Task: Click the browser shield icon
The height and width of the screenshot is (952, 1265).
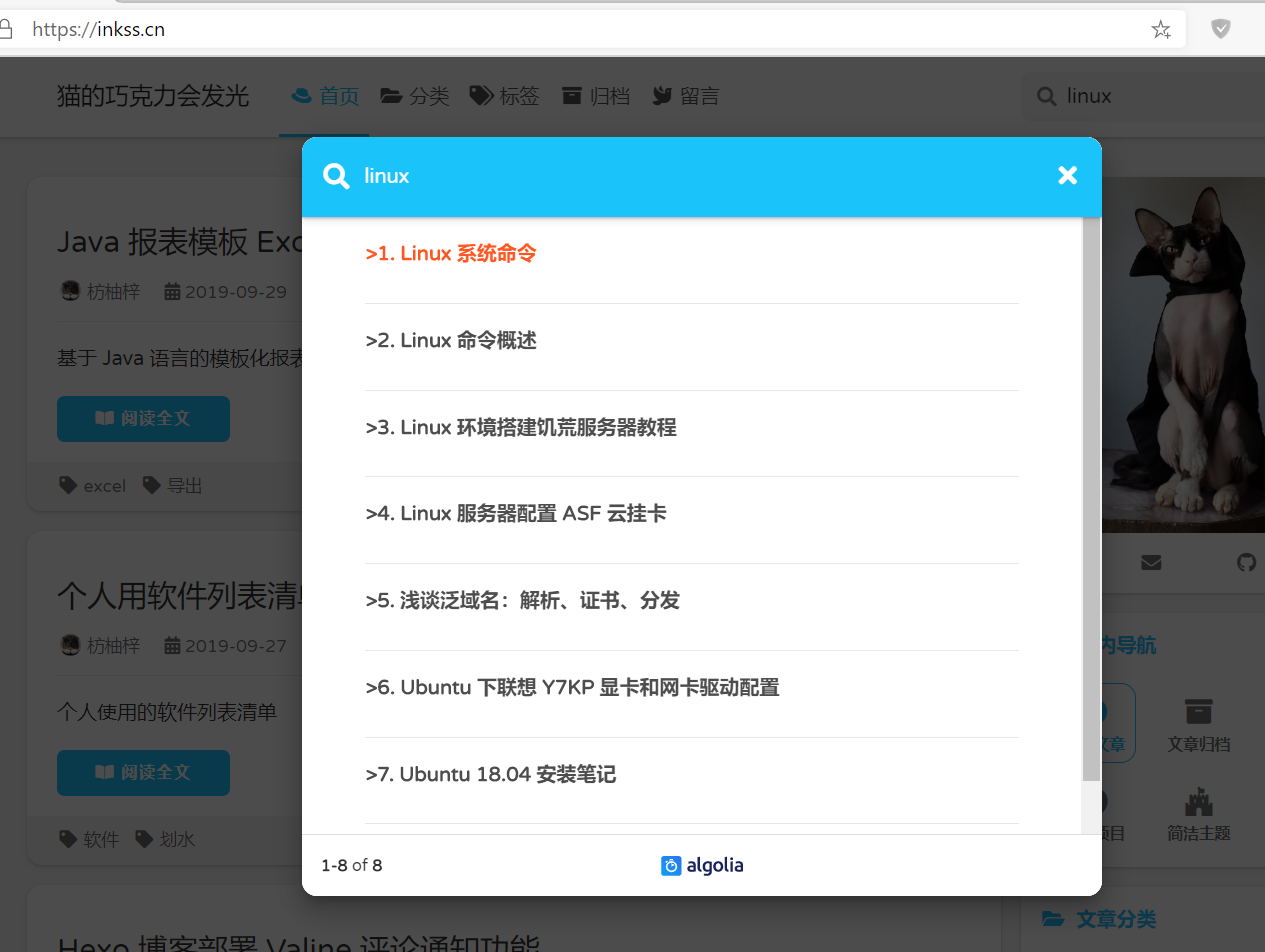Action: tap(1220, 29)
